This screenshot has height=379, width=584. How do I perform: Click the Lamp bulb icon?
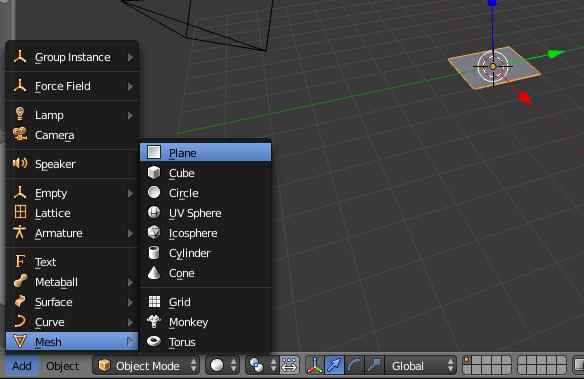[20, 114]
